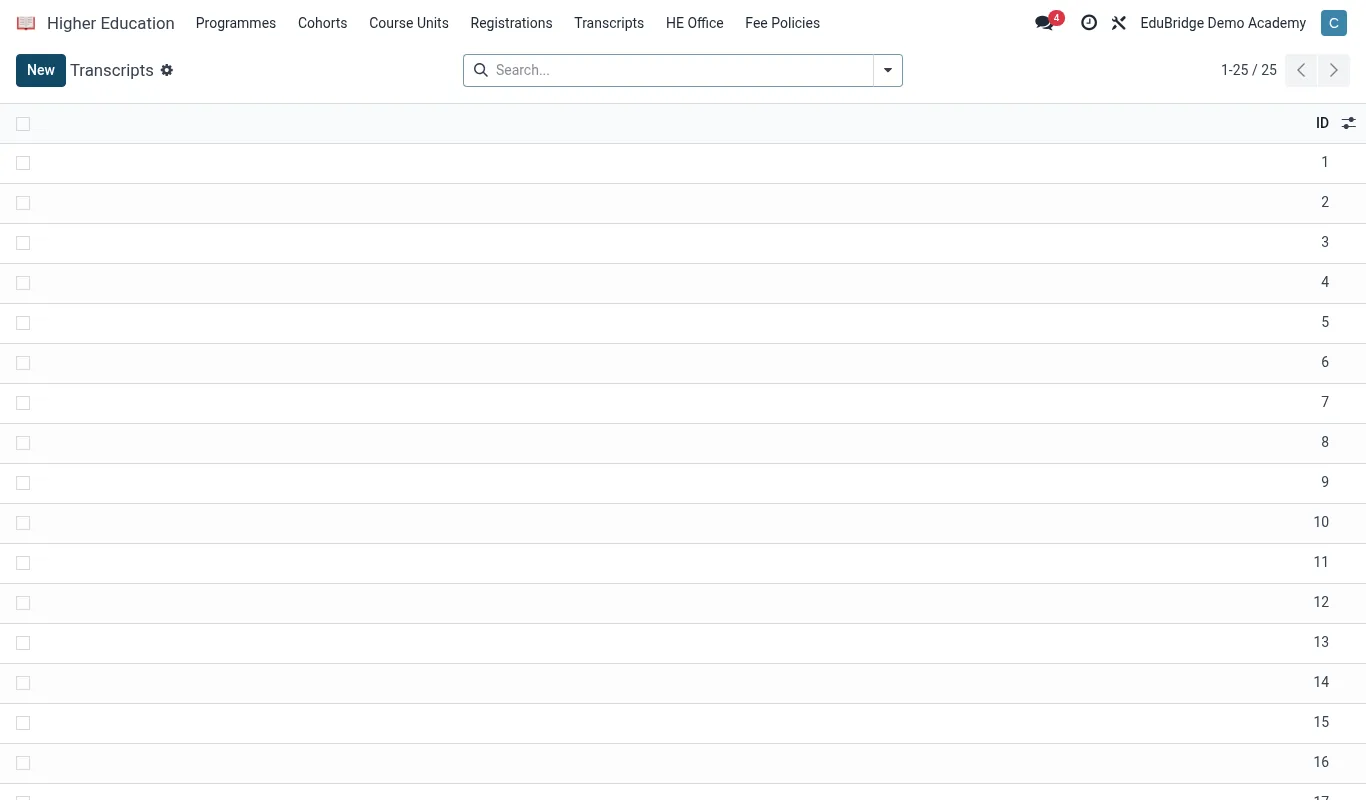Open the developer tools wrench icon
This screenshot has height=800, width=1366.
click(x=1119, y=23)
